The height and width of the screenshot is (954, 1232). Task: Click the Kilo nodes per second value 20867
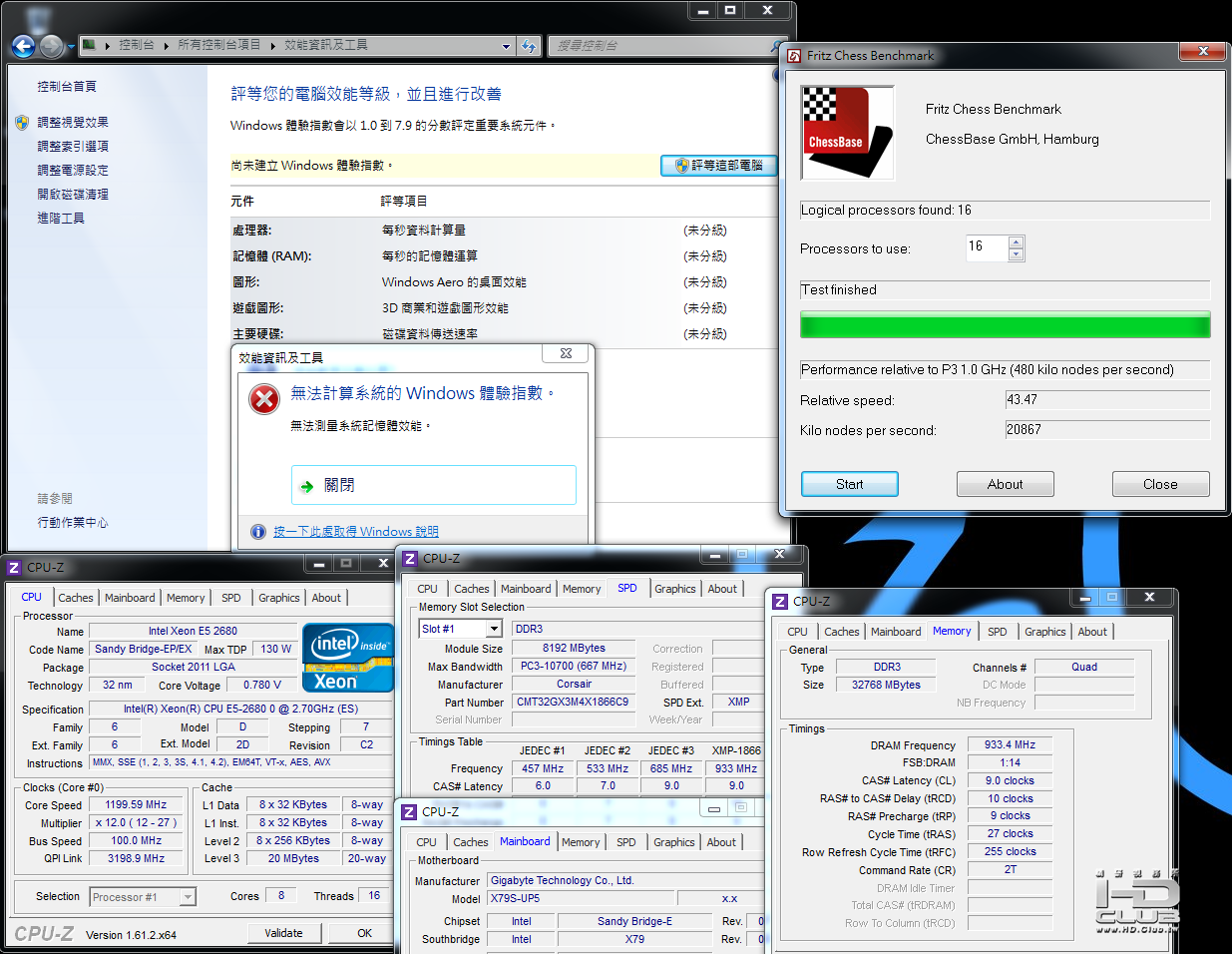1107,430
